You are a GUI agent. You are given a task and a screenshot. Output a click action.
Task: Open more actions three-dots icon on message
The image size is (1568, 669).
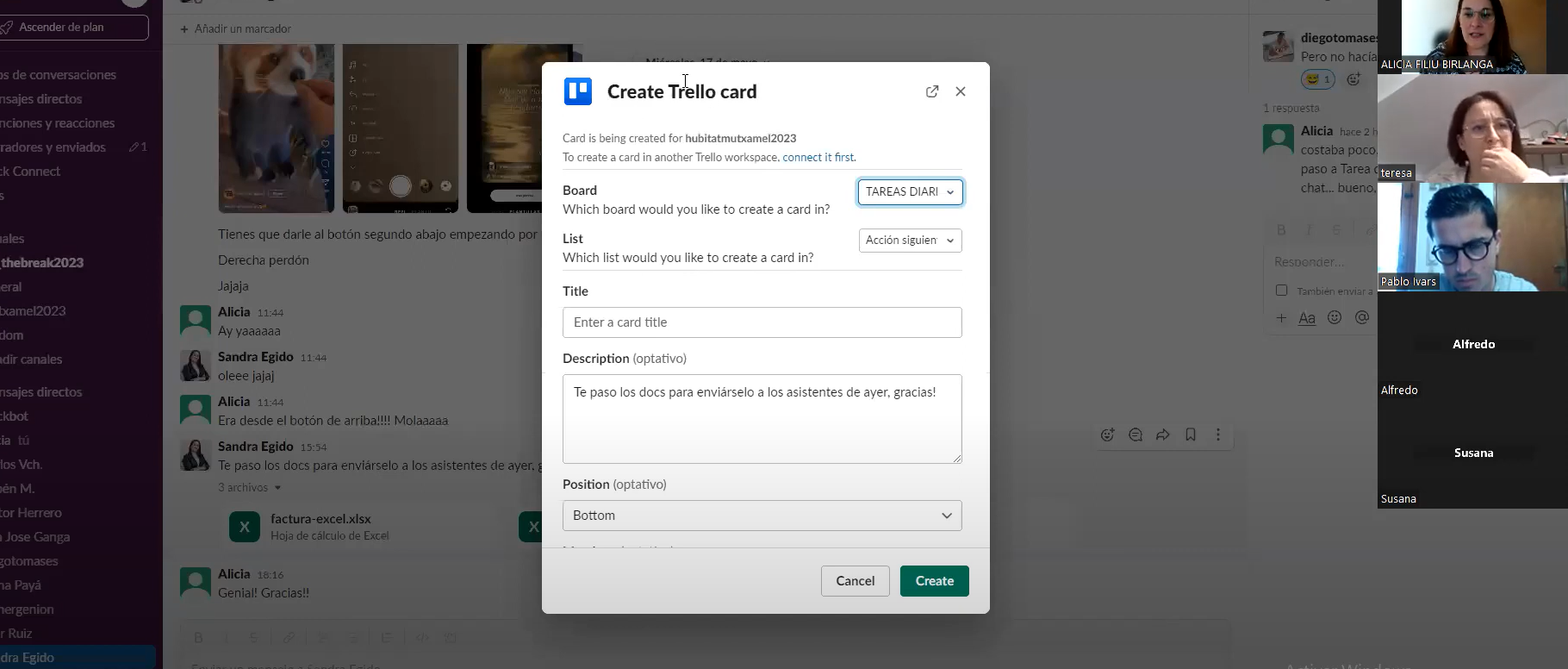pos(1218,435)
